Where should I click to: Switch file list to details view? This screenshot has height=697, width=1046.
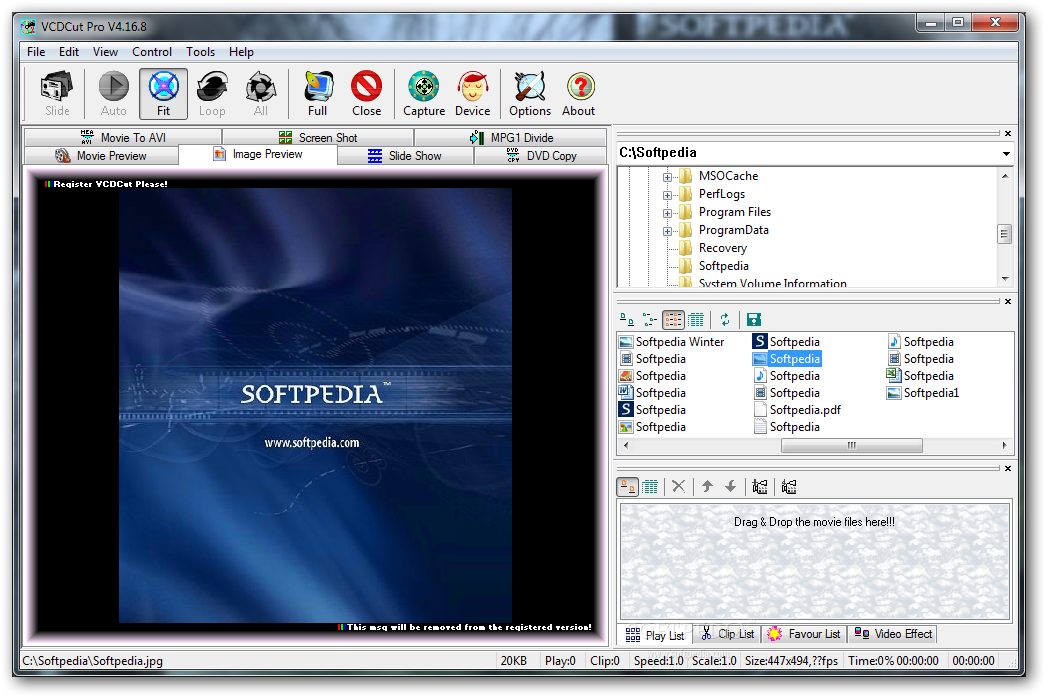[x=696, y=320]
